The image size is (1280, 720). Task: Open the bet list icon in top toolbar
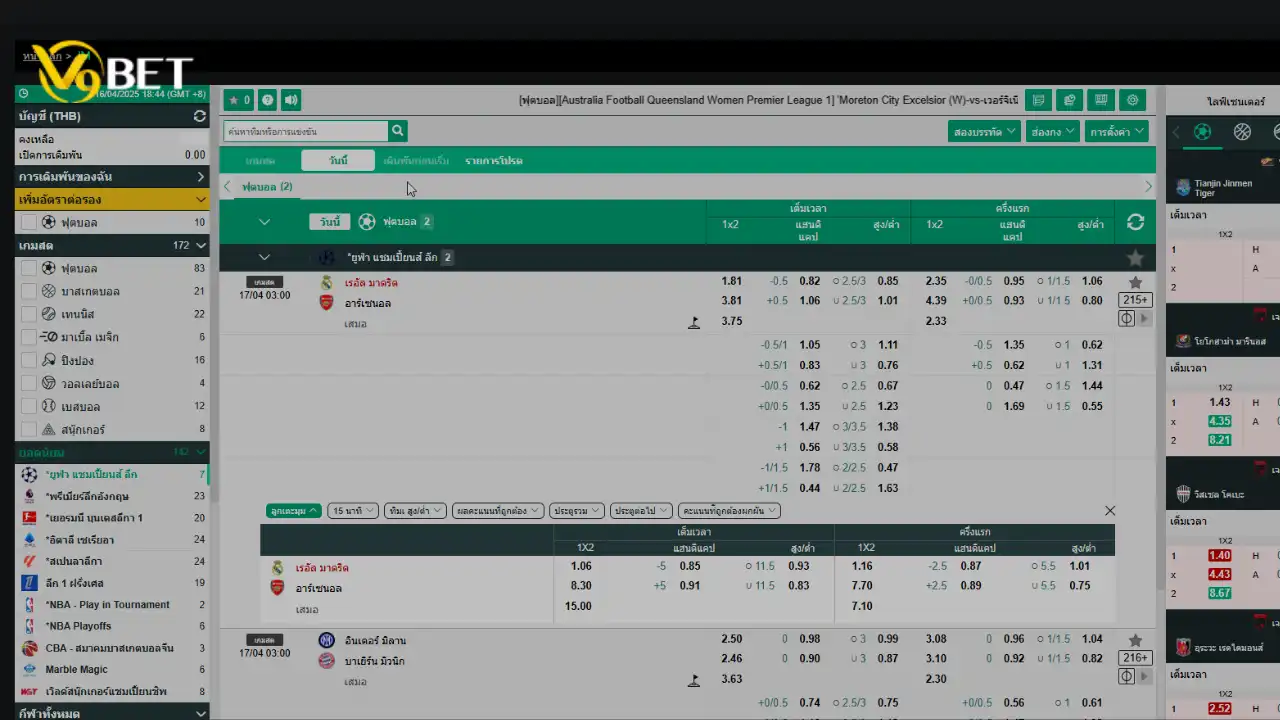tap(1038, 100)
